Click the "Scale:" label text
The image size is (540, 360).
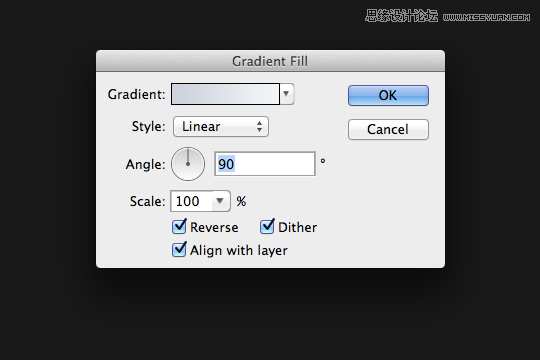click(148, 201)
